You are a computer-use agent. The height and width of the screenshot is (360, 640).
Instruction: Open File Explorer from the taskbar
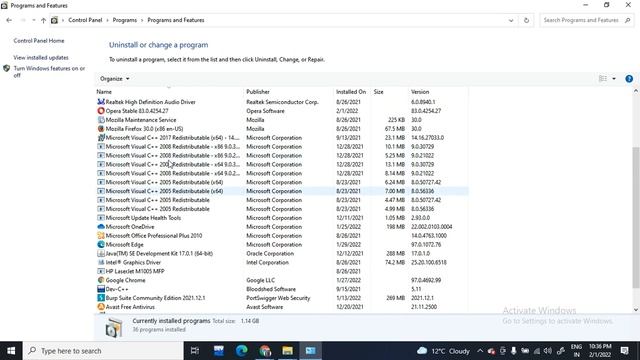click(287, 351)
